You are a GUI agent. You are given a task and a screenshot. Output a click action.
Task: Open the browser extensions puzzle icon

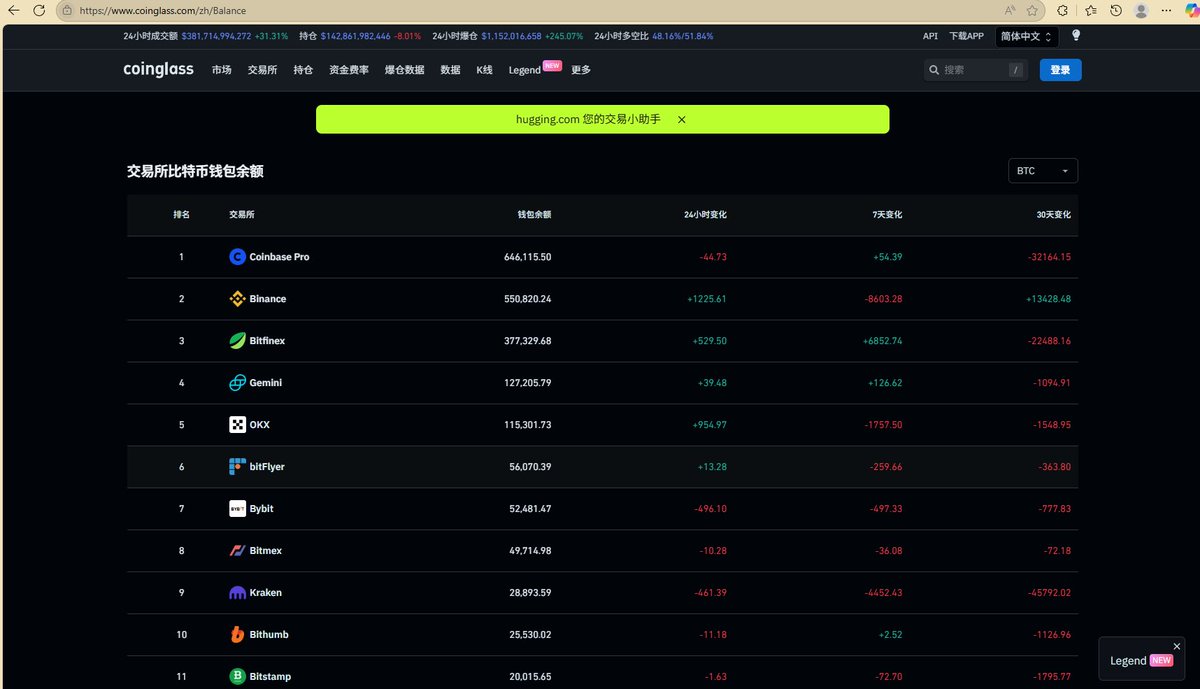tap(1062, 10)
